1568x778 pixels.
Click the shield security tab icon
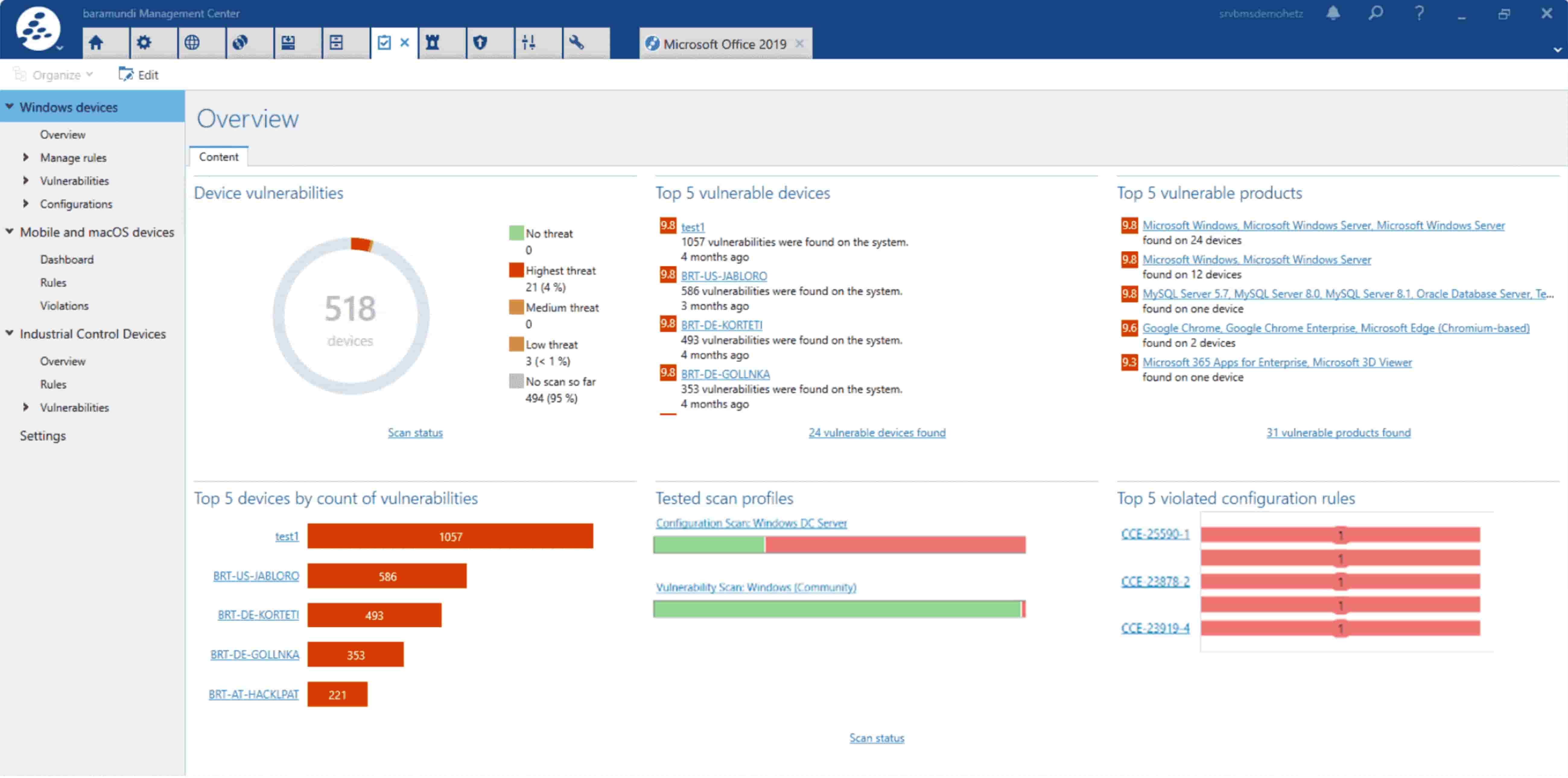coord(480,43)
